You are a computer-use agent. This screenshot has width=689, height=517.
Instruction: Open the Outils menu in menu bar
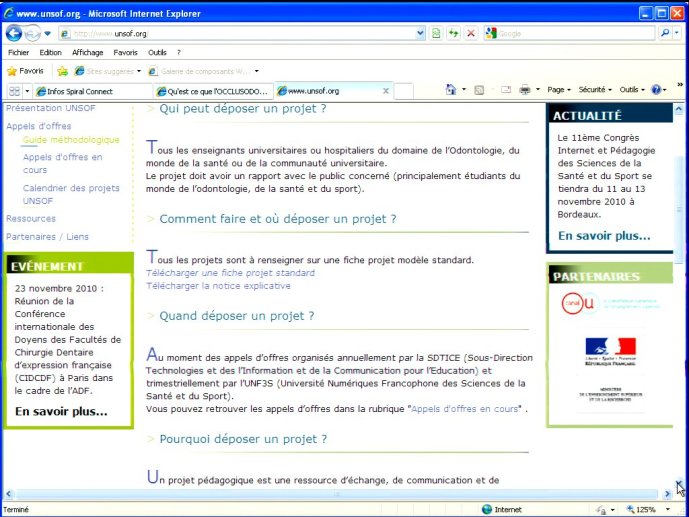(x=157, y=53)
